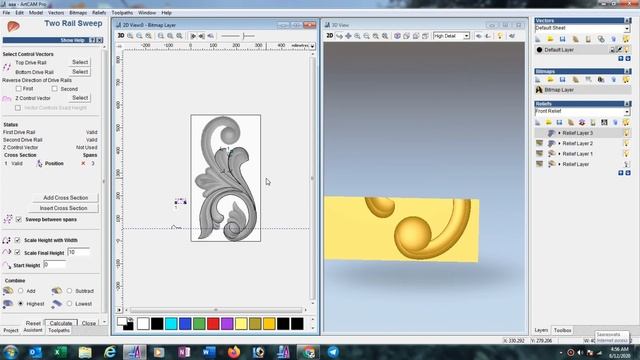This screenshot has height=360, width=640.
Task: Toggle Scale Height with Width checkbox
Action: click(18, 240)
